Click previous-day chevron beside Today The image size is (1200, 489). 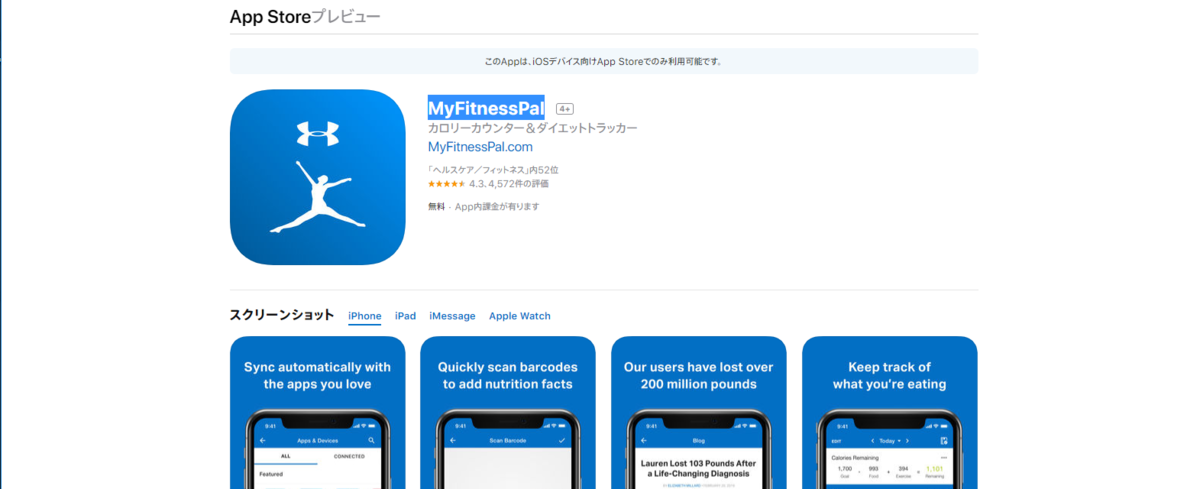tap(872, 440)
